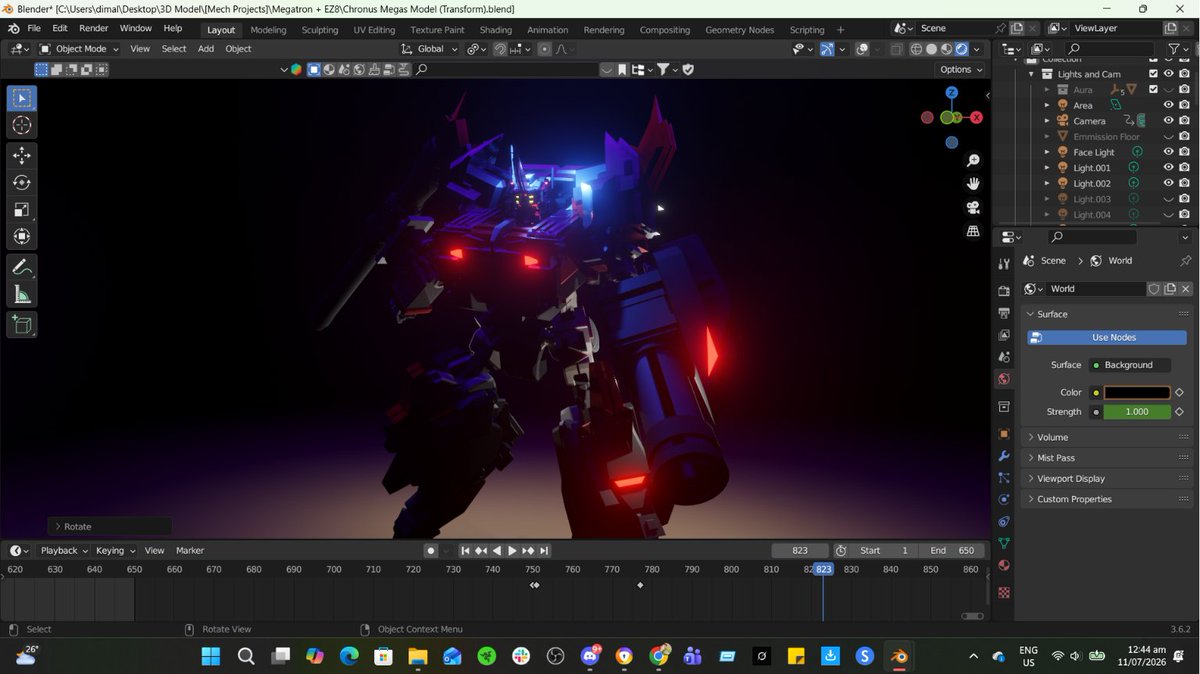Image resolution: width=1200 pixels, height=674 pixels.
Task: Select the Annotate tool
Action: click(x=22, y=268)
